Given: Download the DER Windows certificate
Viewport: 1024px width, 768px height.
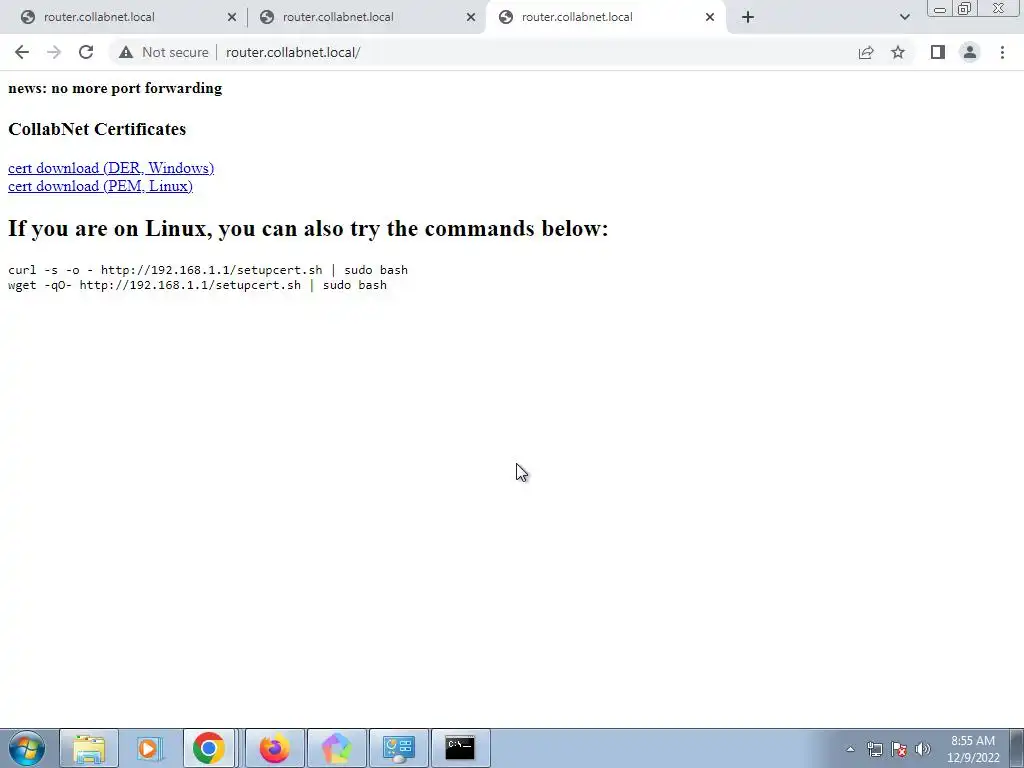Looking at the screenshot, I should 111,168.
